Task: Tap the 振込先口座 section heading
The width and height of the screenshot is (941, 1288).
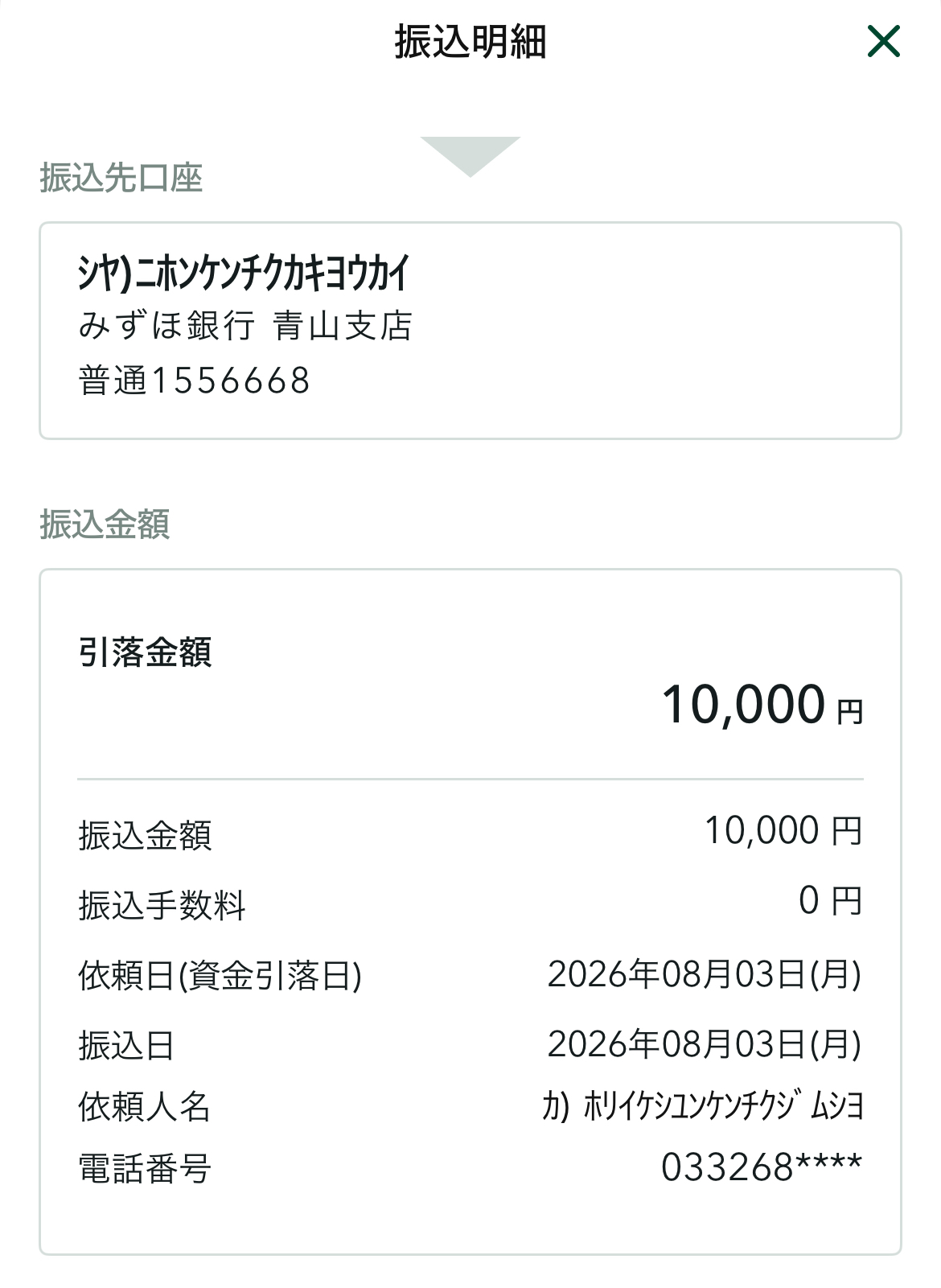Action: (121, 178)
